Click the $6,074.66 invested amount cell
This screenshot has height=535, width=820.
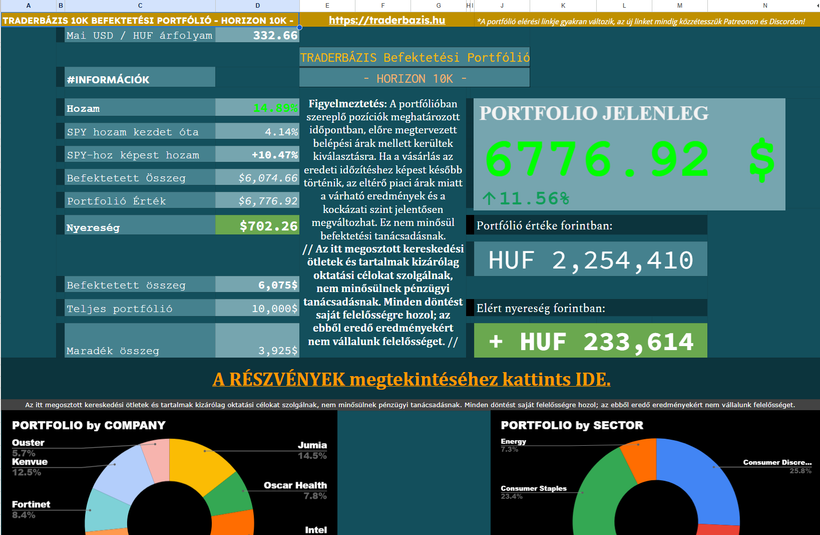[257, 177]
